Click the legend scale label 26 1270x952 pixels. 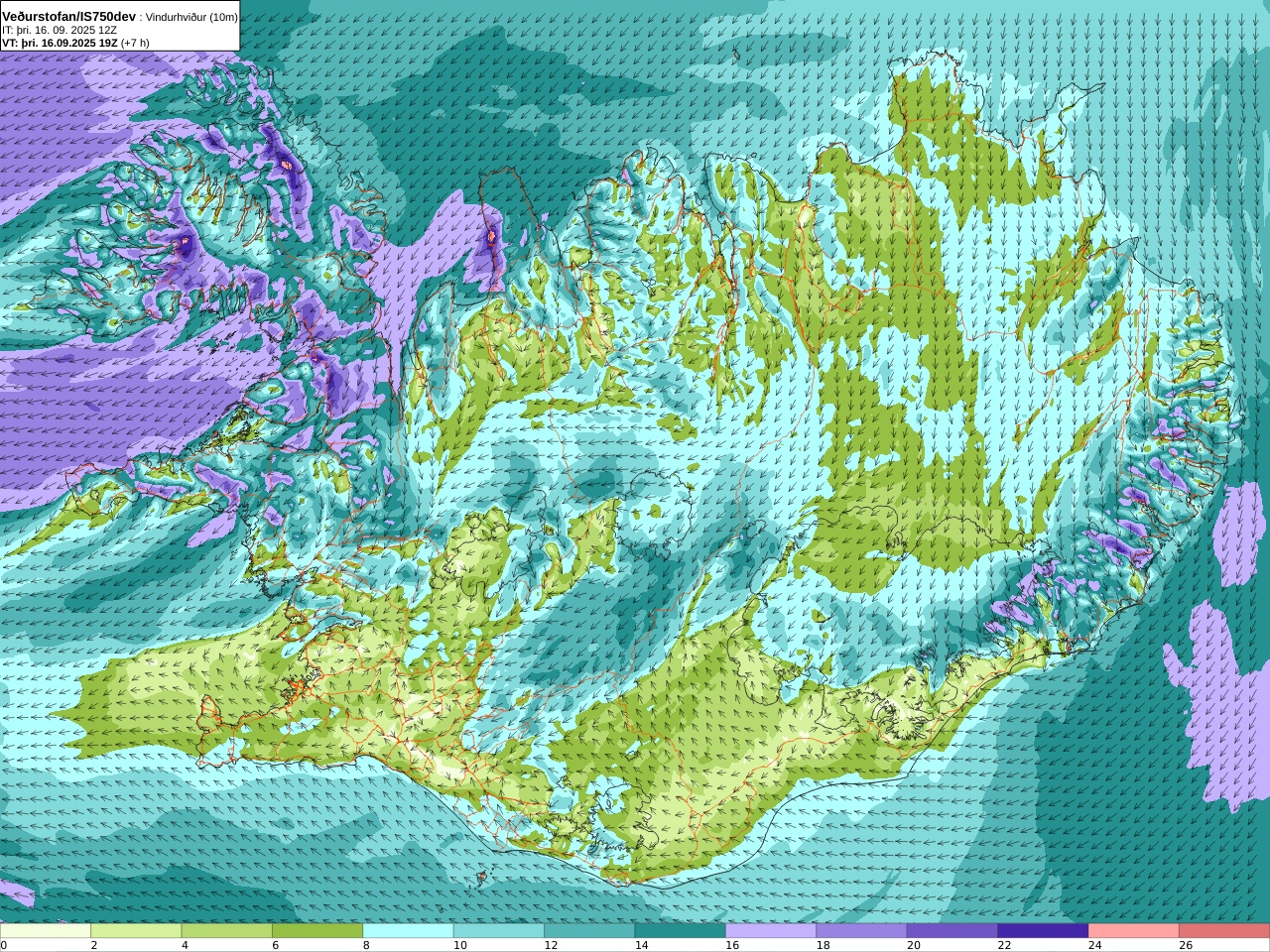coord(1186,945)
